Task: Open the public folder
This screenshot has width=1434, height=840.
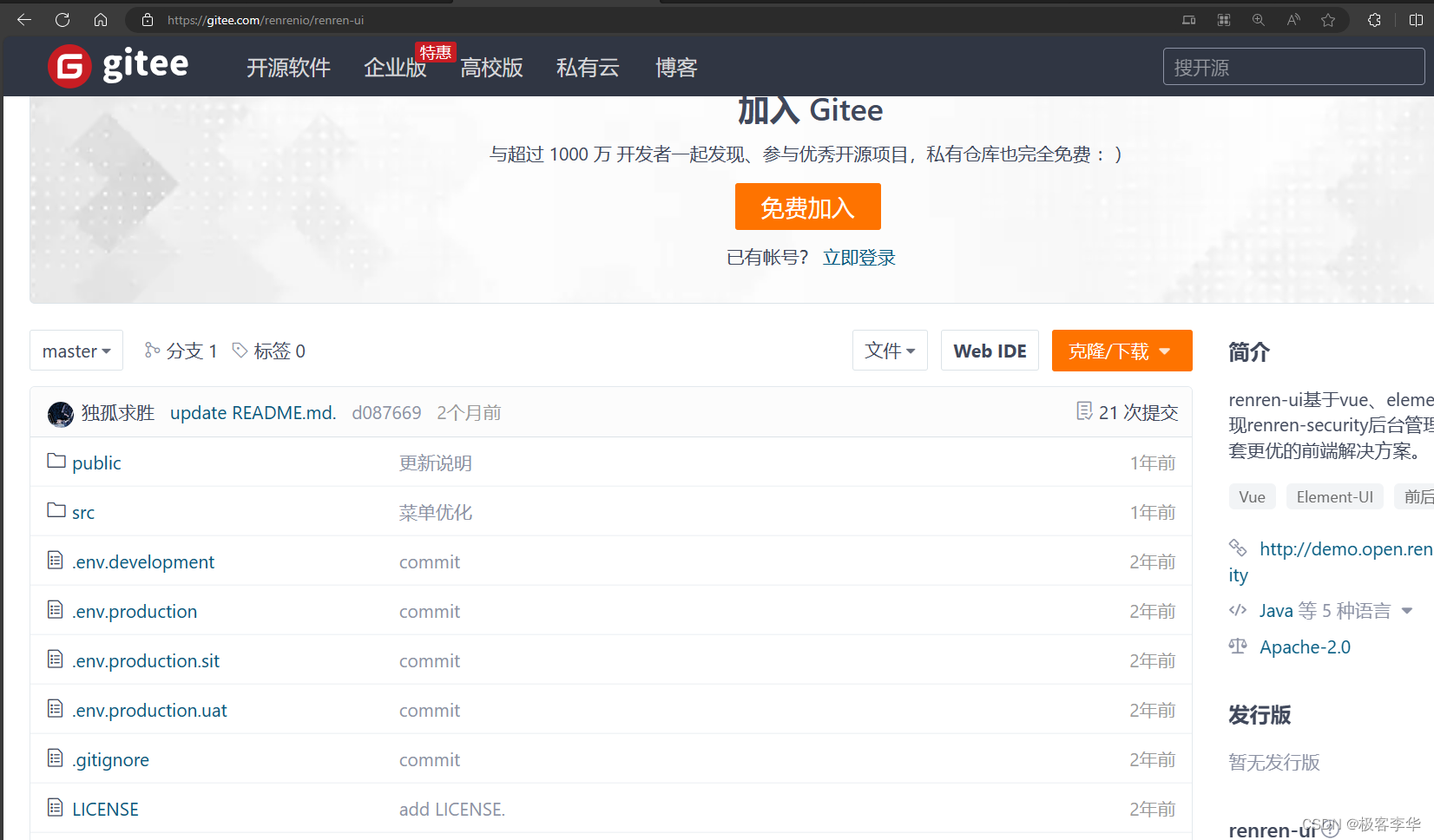Action: (96, 463)
